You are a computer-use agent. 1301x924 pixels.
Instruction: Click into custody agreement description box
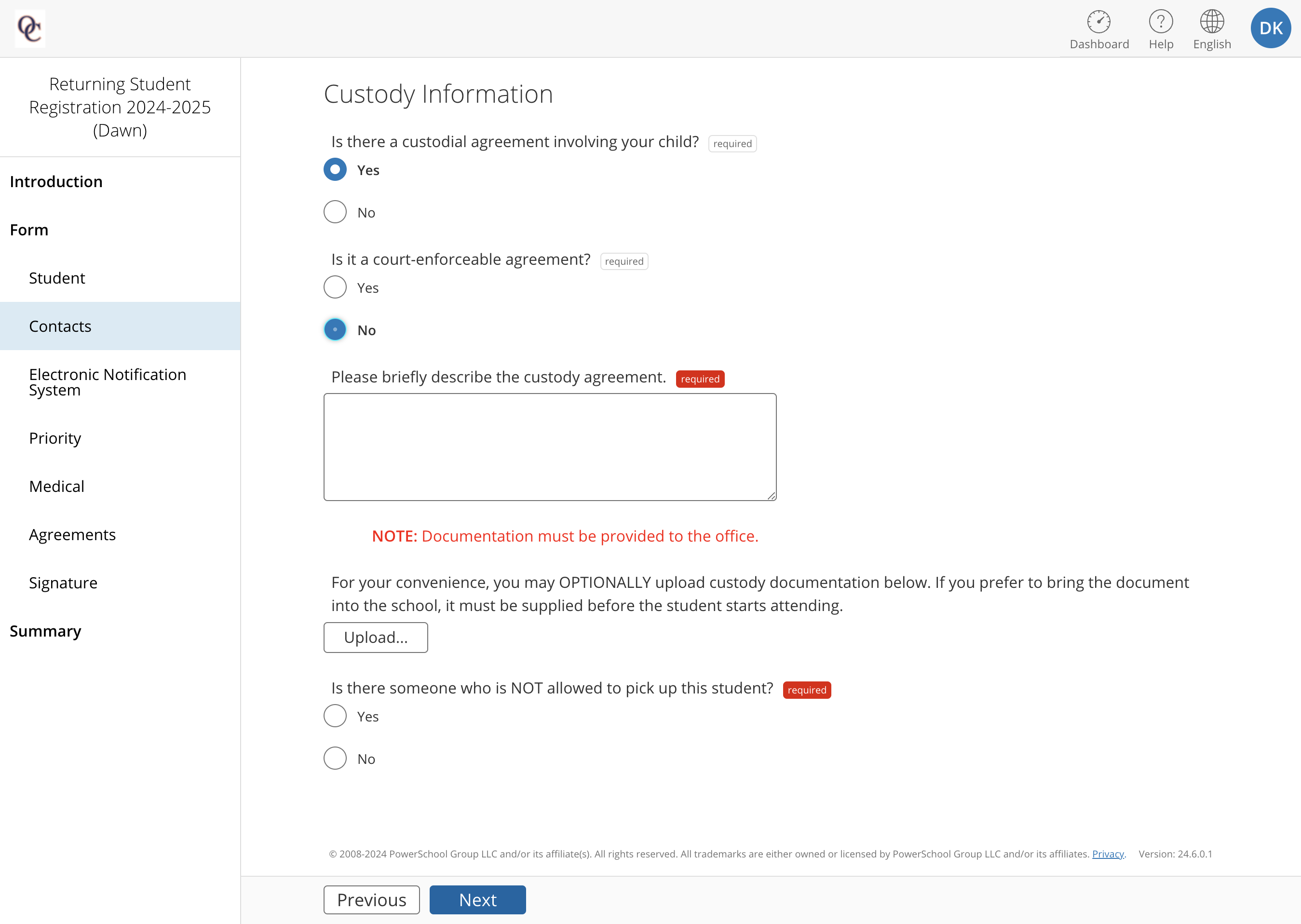click(550, 447)
